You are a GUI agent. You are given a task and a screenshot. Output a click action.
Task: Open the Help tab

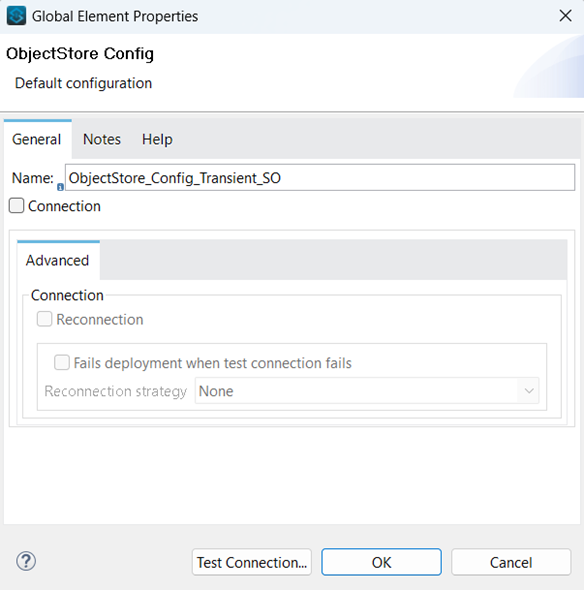coord(157,139)
